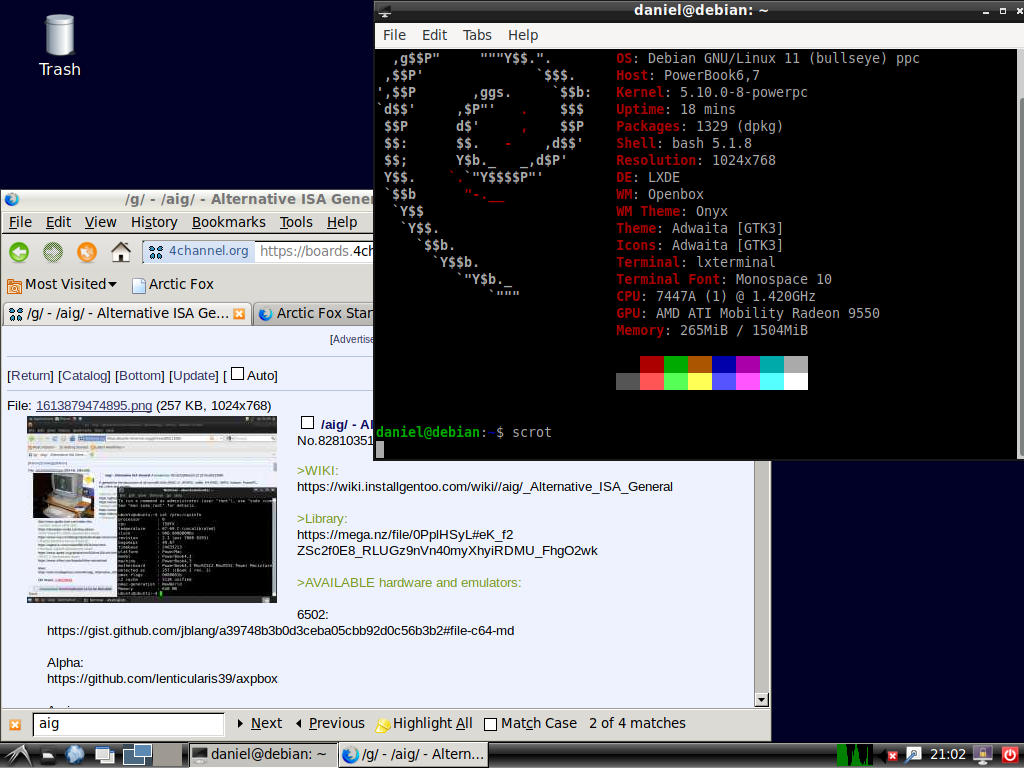Screen dimensions: 1024x768
Task: Toggle the Auto update checkbox
Action: pos(238,374)
